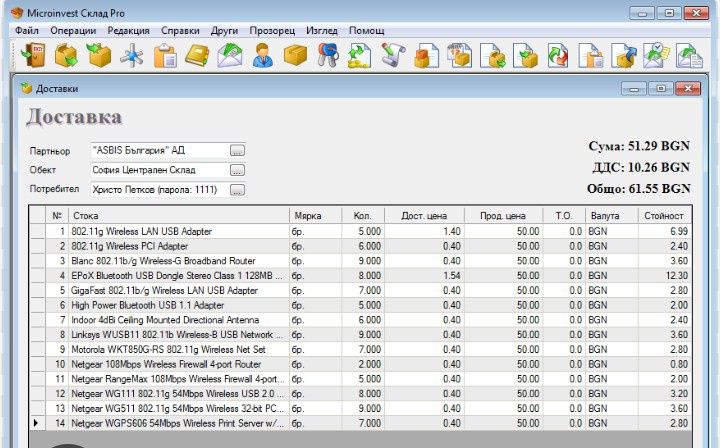Image resolution: width=720 pixels, height=448 pixels.
Task: Open the Файл menu
Action: (27, 31)
